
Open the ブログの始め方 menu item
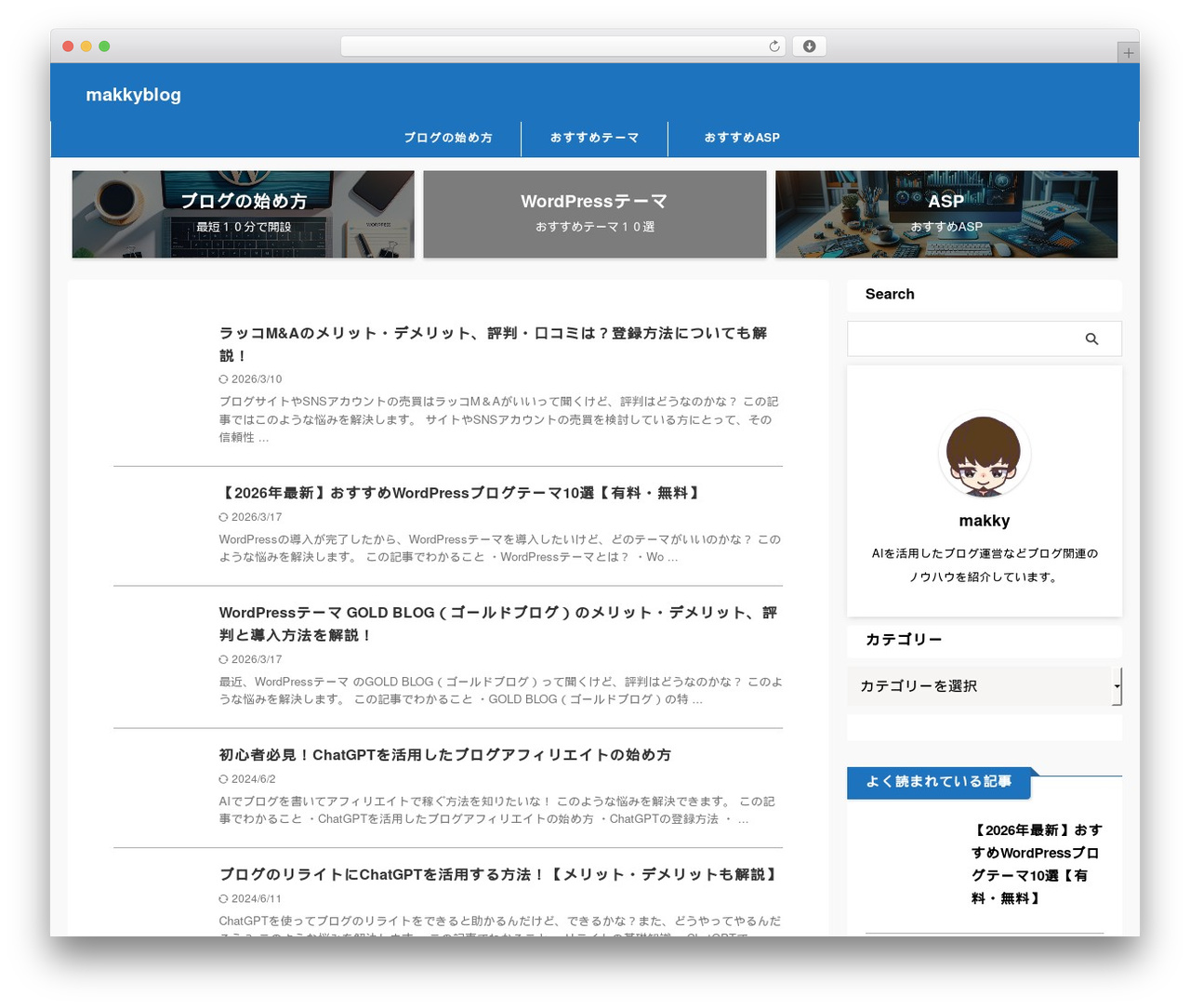448,138
